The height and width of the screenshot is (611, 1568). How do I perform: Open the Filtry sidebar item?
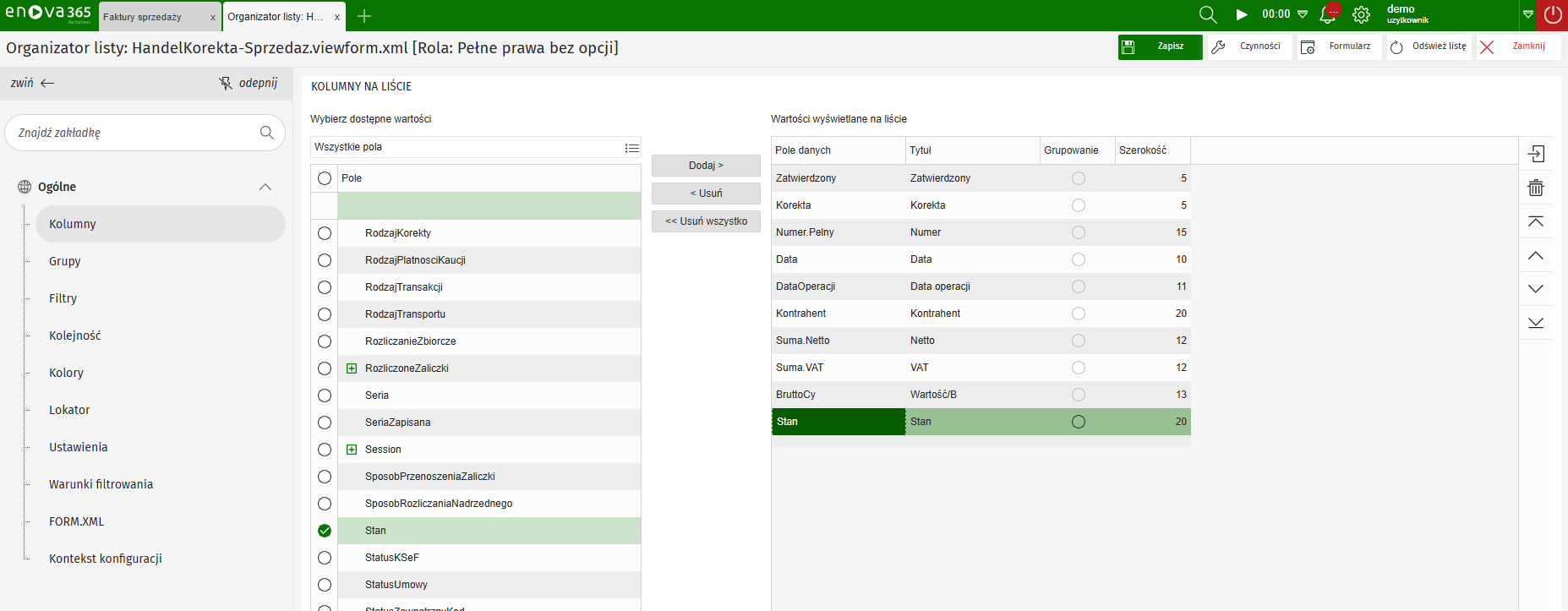[63, 298]
